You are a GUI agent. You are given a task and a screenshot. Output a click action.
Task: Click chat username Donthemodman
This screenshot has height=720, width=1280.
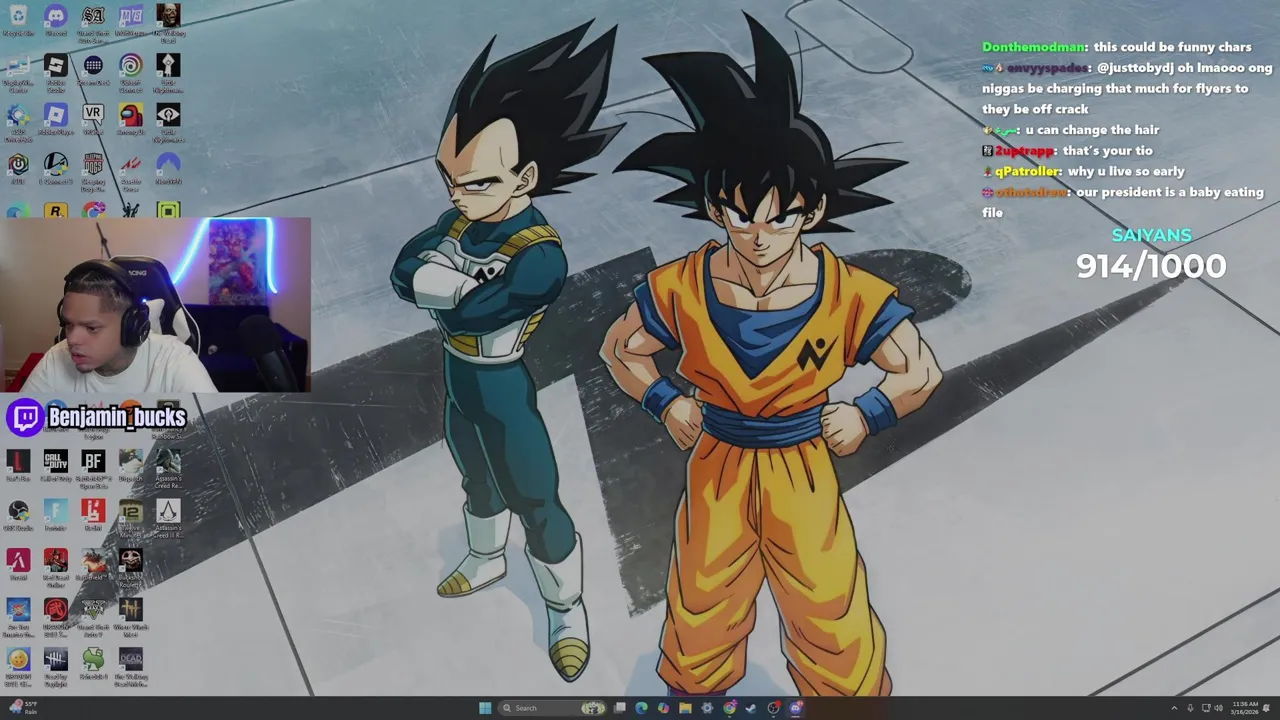pos(1033,47)
